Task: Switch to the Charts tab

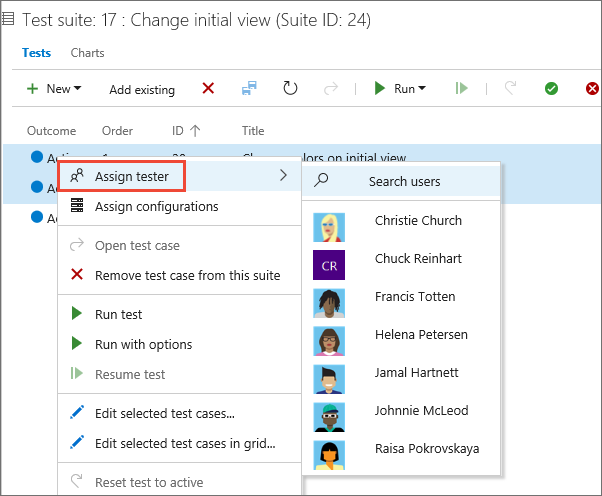Action: click(88, 53)
